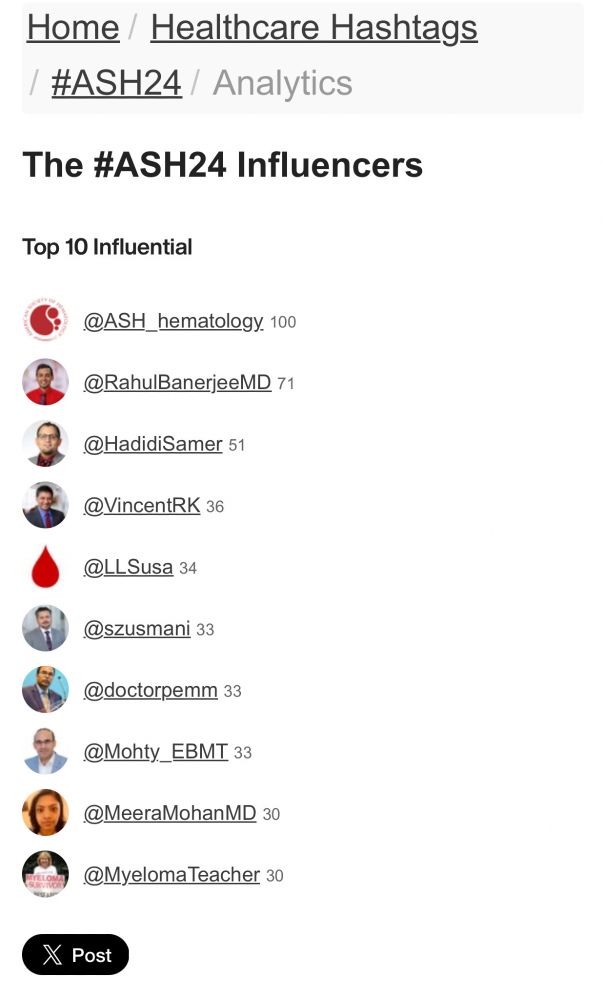Click the X Post button

pyautogui.click(x=75, y=955)
